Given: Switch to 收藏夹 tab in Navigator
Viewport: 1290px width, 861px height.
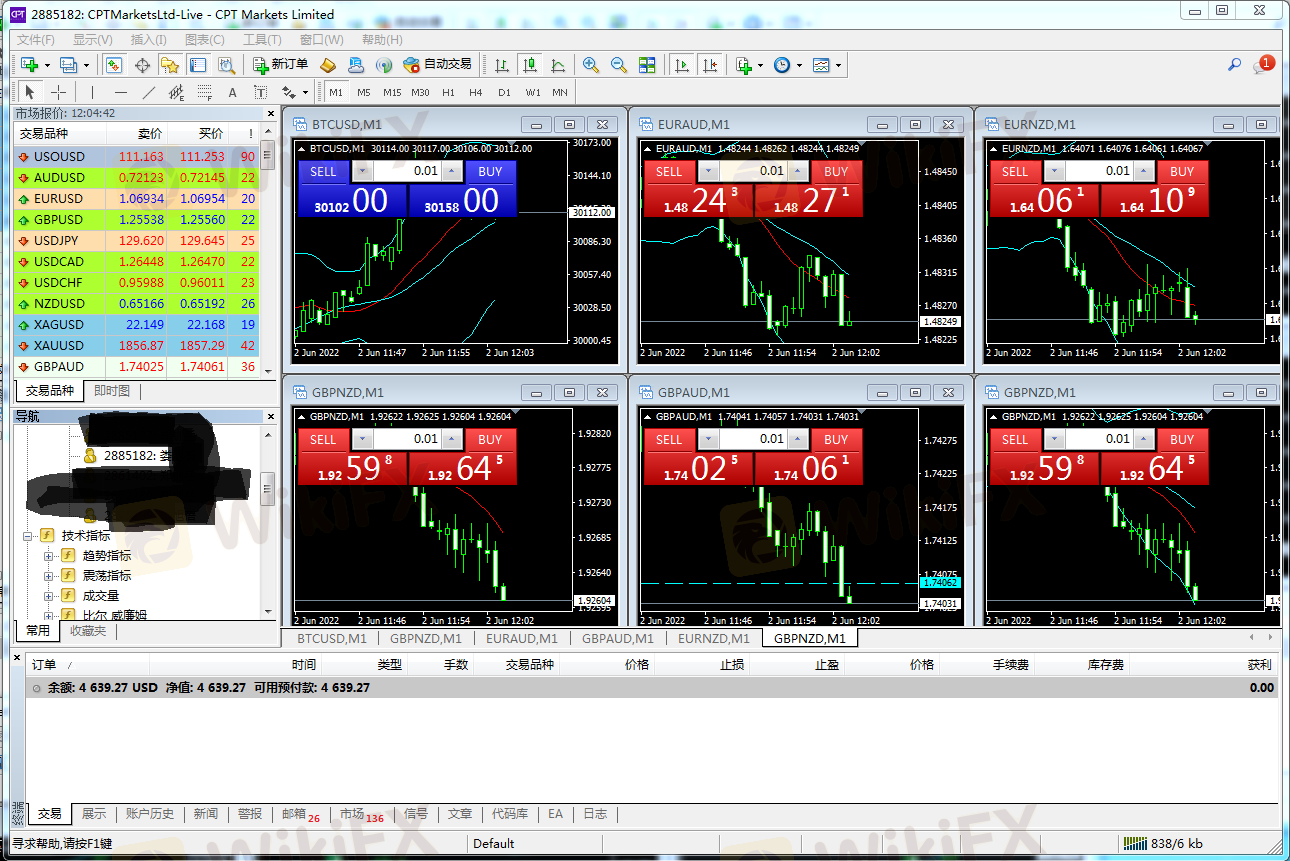Looking at the screenshot, I should click(x=87, y=631).
